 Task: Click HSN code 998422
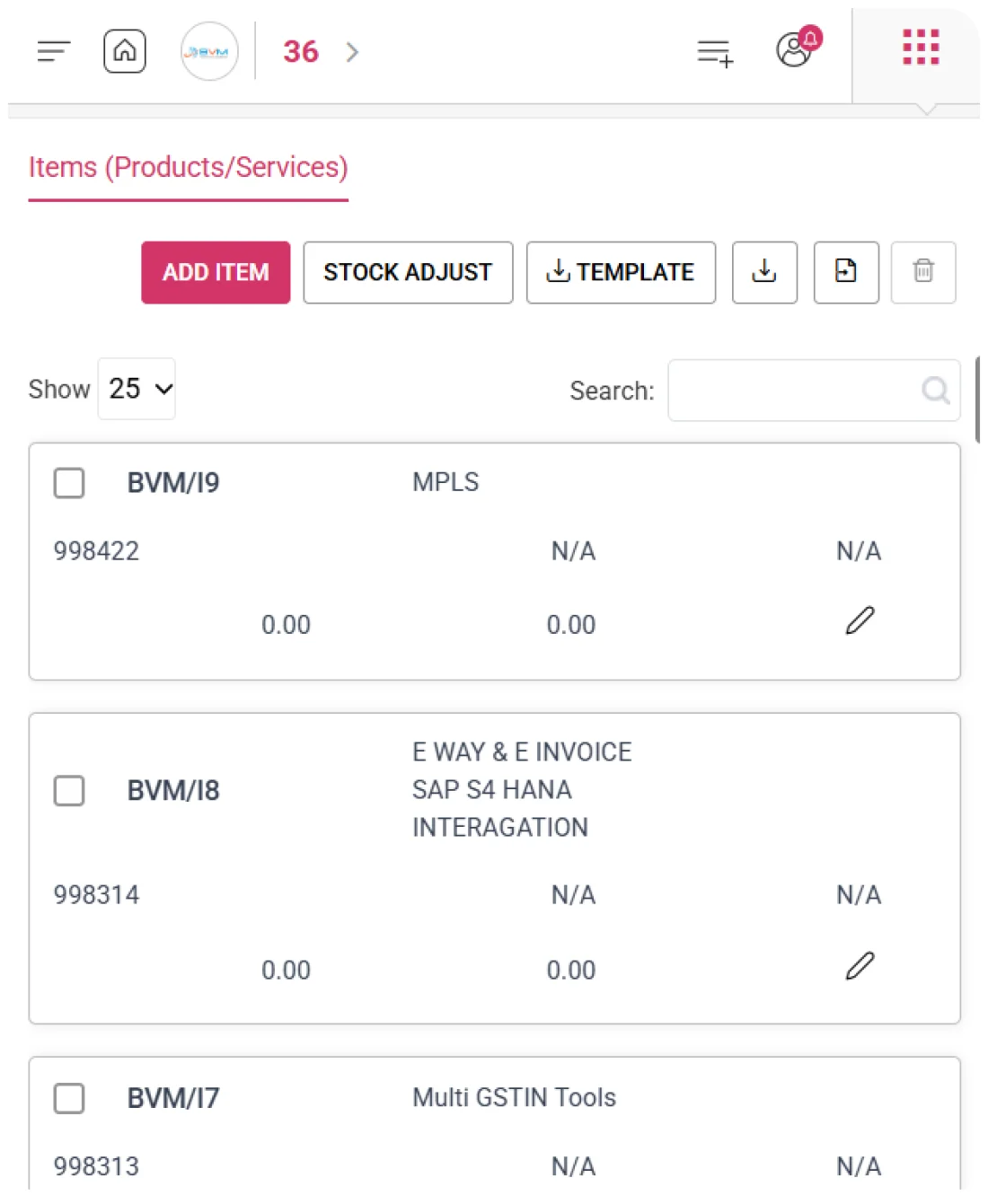coord(96,551)
